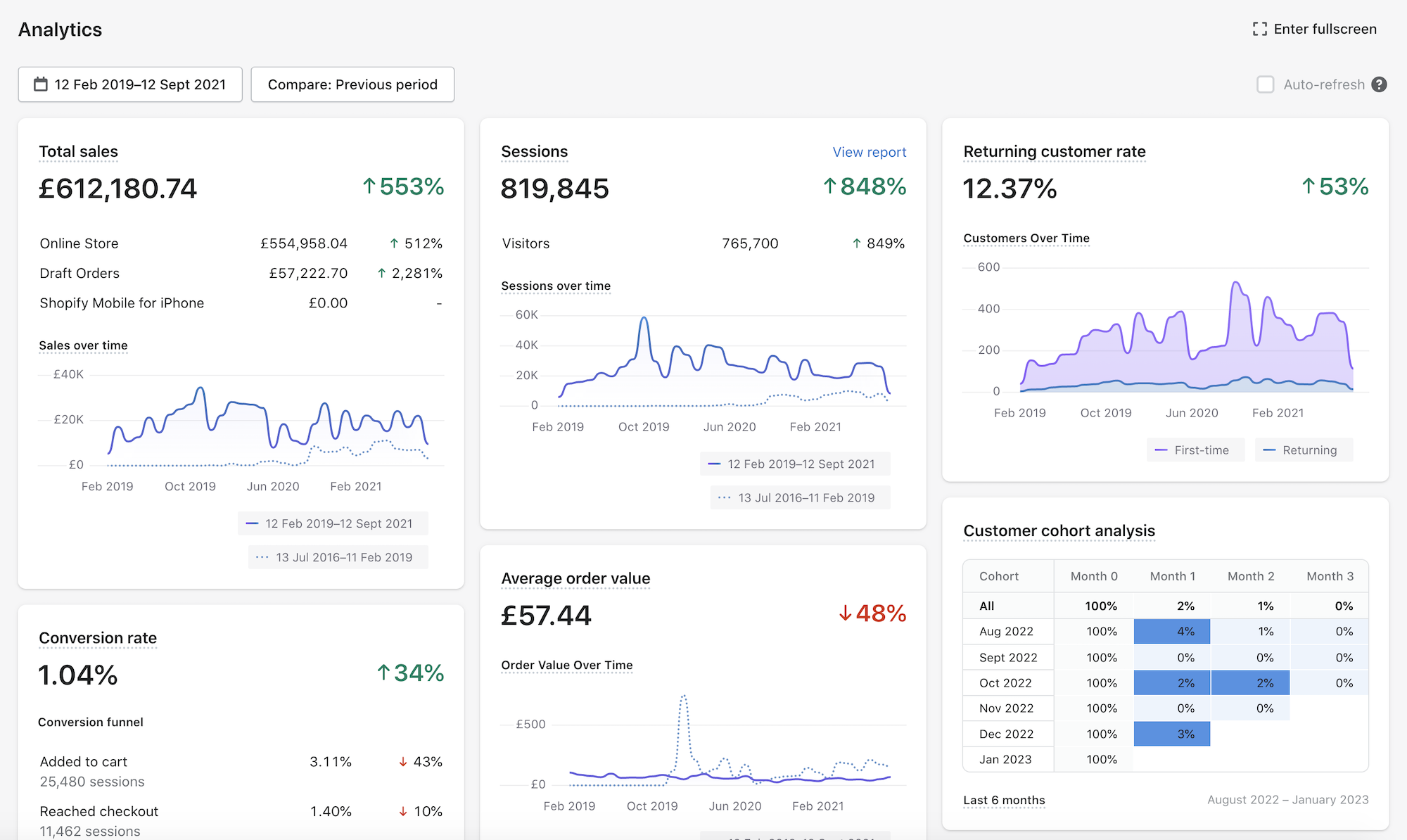Open the Last 6 months cohort range selector
The height and width of the screenshot is (840, 1407).
click(x=1004, y=800)
